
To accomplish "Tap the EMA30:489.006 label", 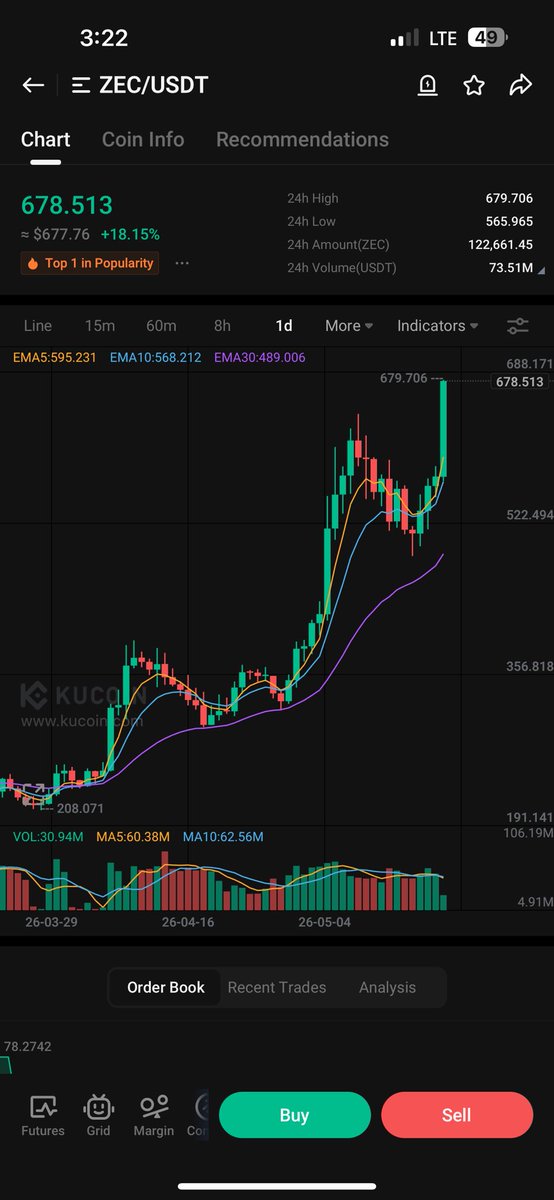I will click(x=260, y=357).
